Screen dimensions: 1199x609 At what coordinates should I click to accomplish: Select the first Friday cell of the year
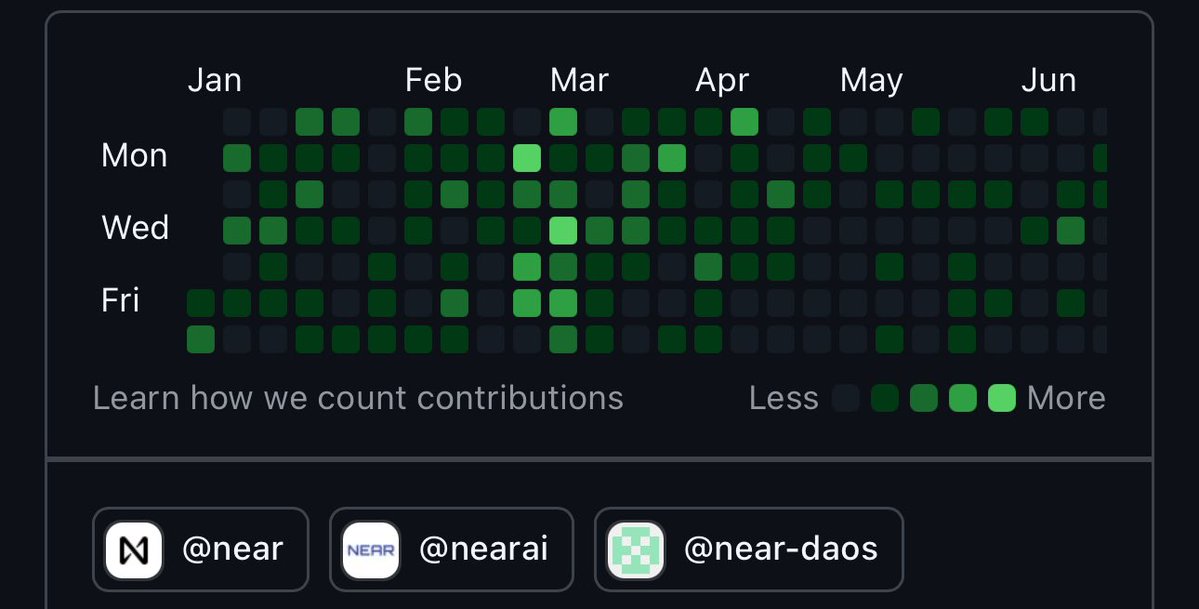click(x=201, y=303)
